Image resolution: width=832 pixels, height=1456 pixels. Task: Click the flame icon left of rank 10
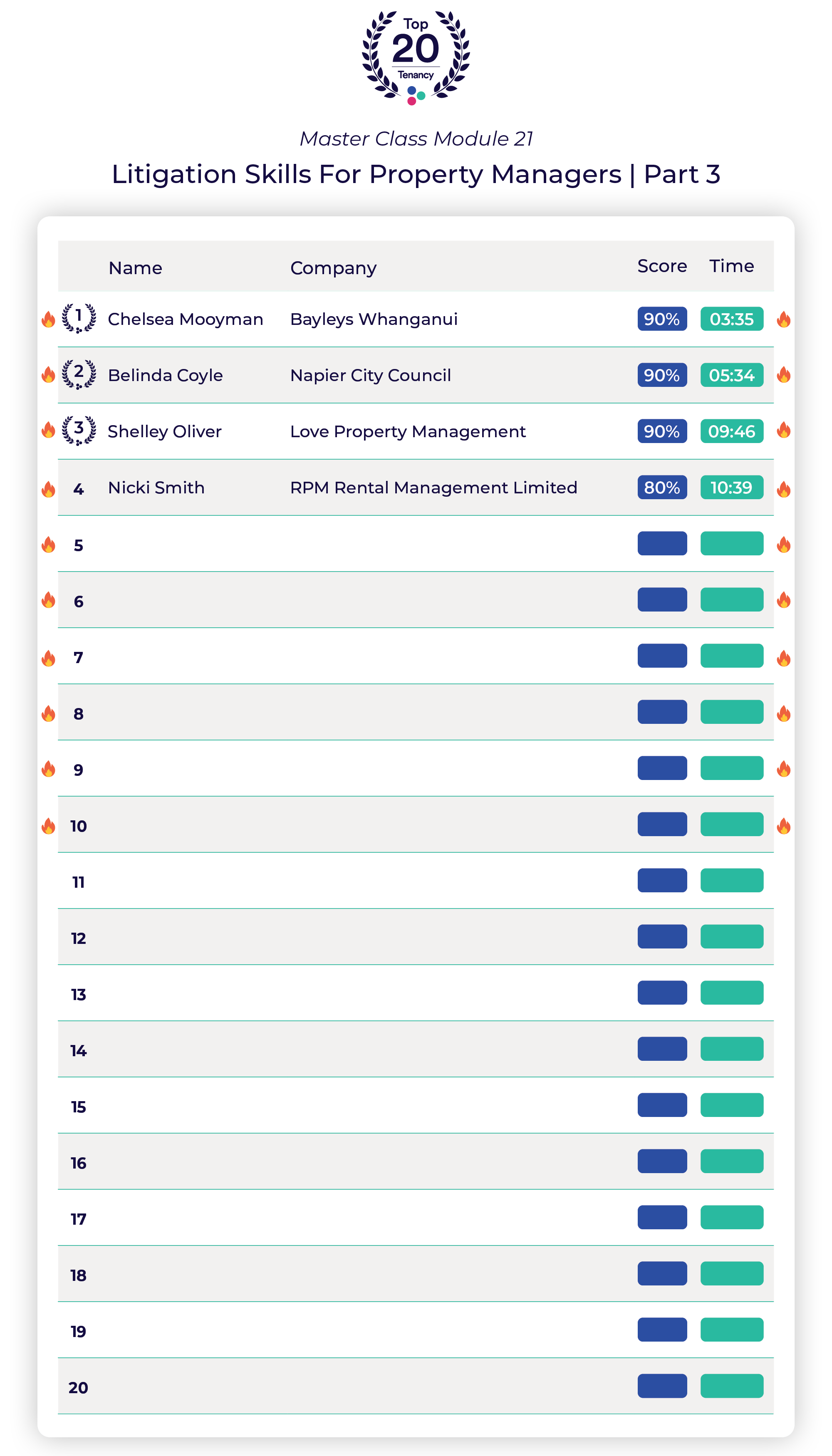(49, 826)
